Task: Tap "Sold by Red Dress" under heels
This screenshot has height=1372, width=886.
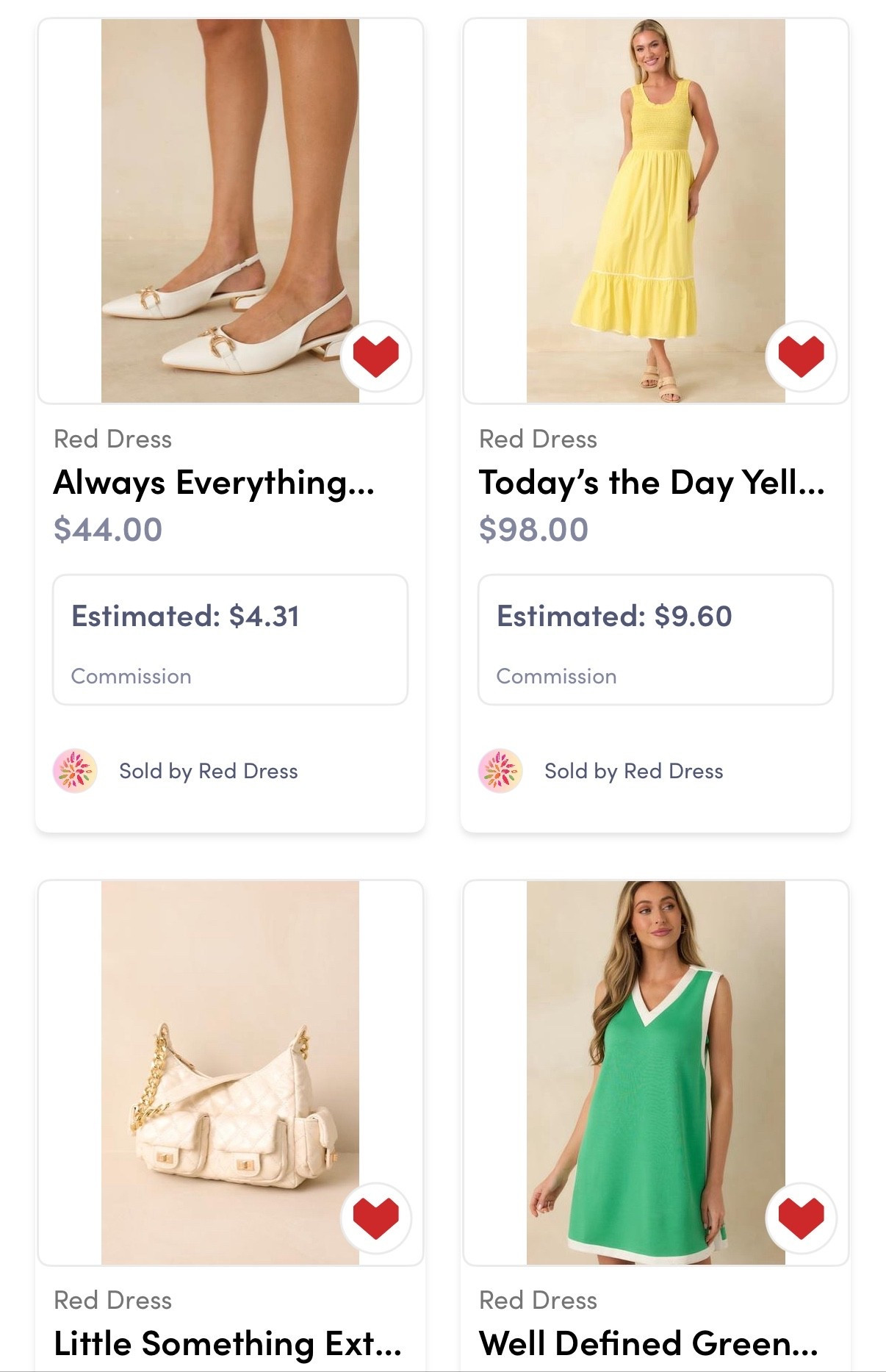Action: [209, 771]
